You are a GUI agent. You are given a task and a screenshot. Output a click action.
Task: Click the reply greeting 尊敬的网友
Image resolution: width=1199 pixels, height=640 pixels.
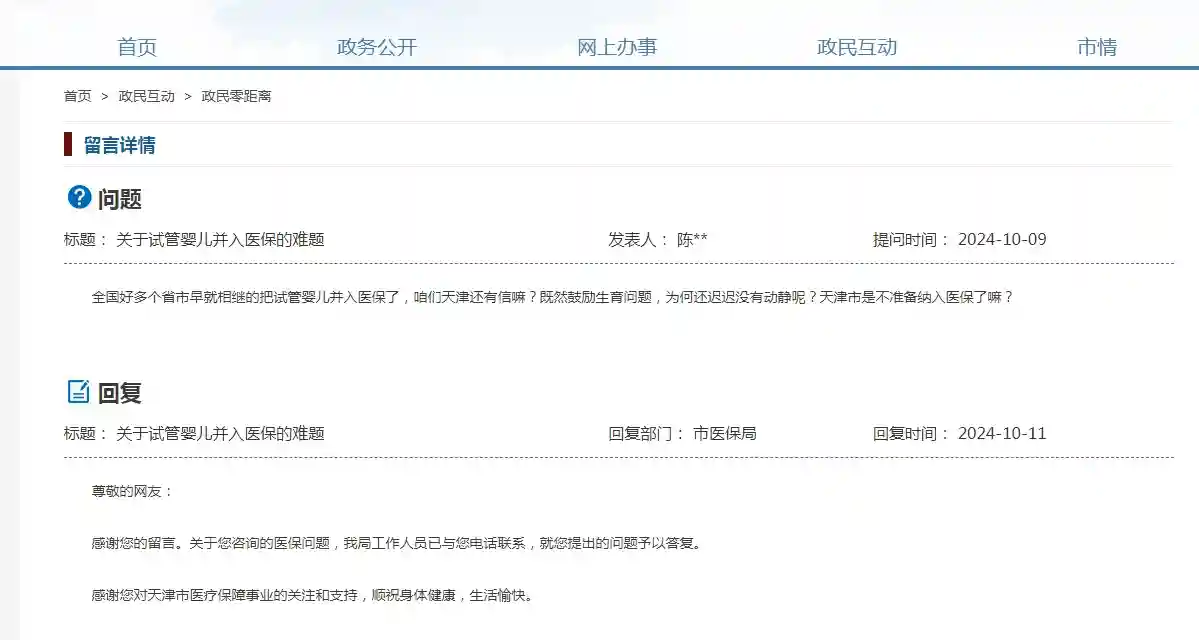(132, 491)
